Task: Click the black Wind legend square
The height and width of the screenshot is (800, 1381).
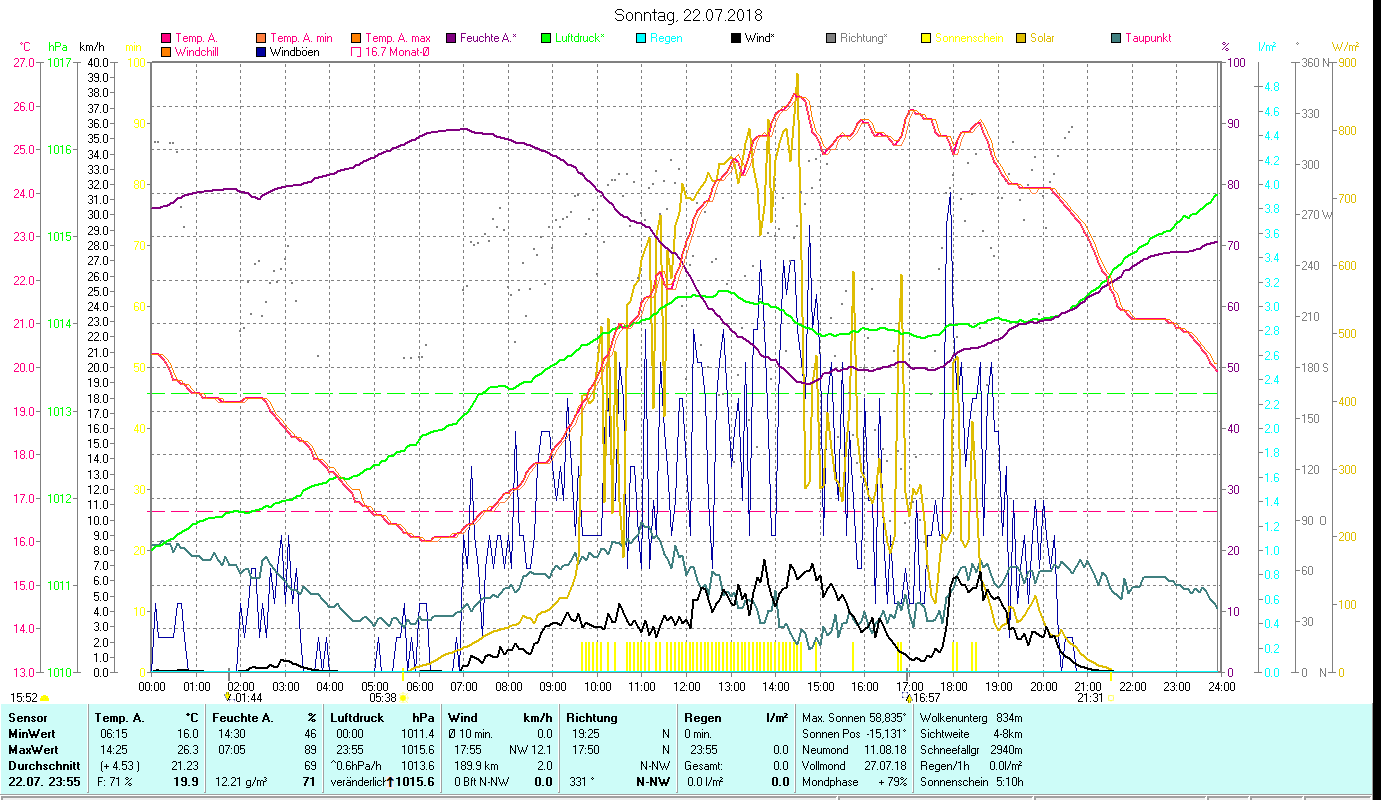Action: (x=736, y=39)
